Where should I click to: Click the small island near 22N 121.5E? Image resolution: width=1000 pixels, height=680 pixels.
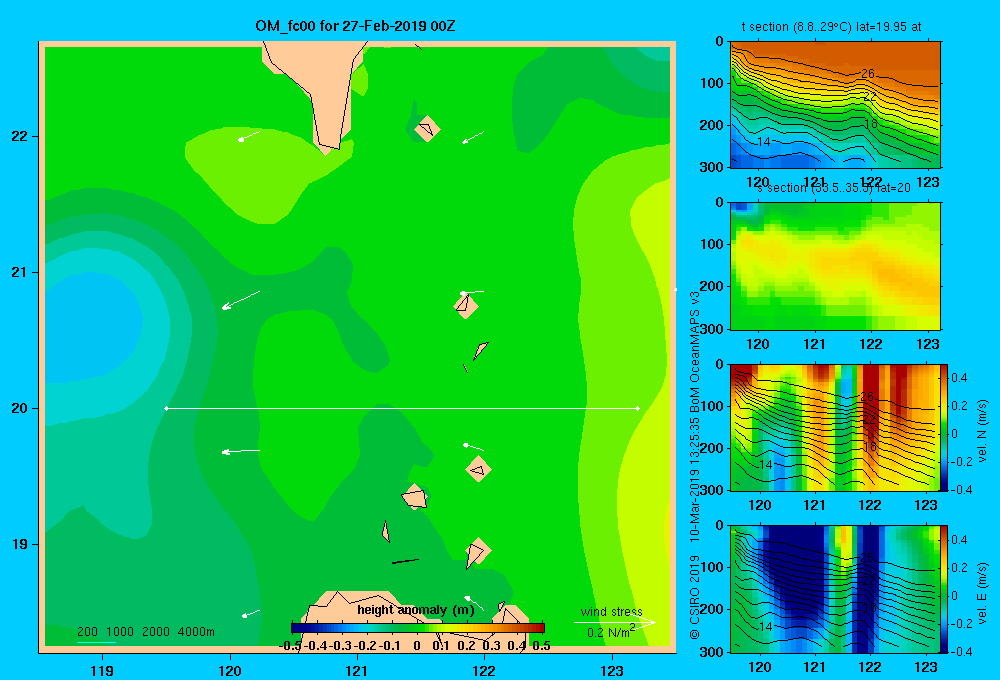pos(427,129)
